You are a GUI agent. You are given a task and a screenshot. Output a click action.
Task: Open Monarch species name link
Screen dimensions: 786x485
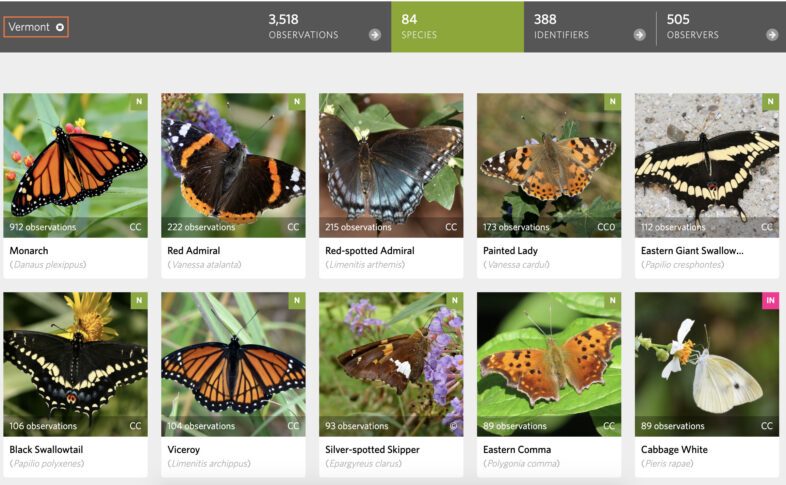(29, 251)
